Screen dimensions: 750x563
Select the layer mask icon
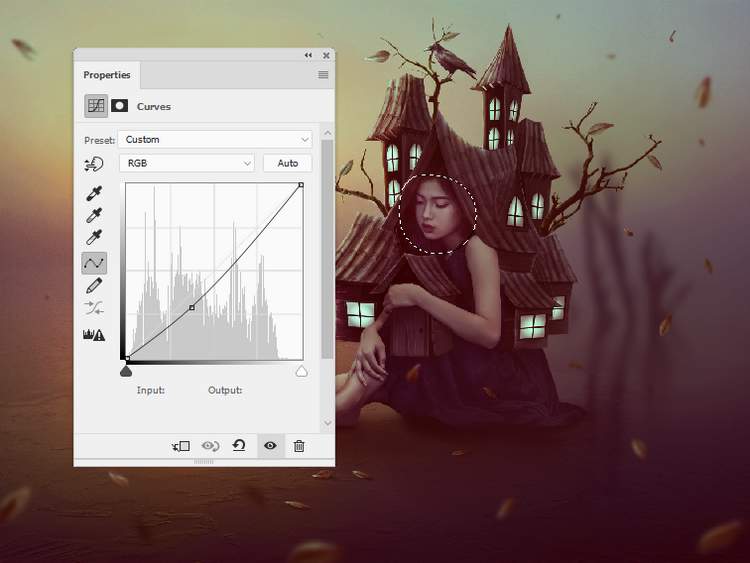120,106
